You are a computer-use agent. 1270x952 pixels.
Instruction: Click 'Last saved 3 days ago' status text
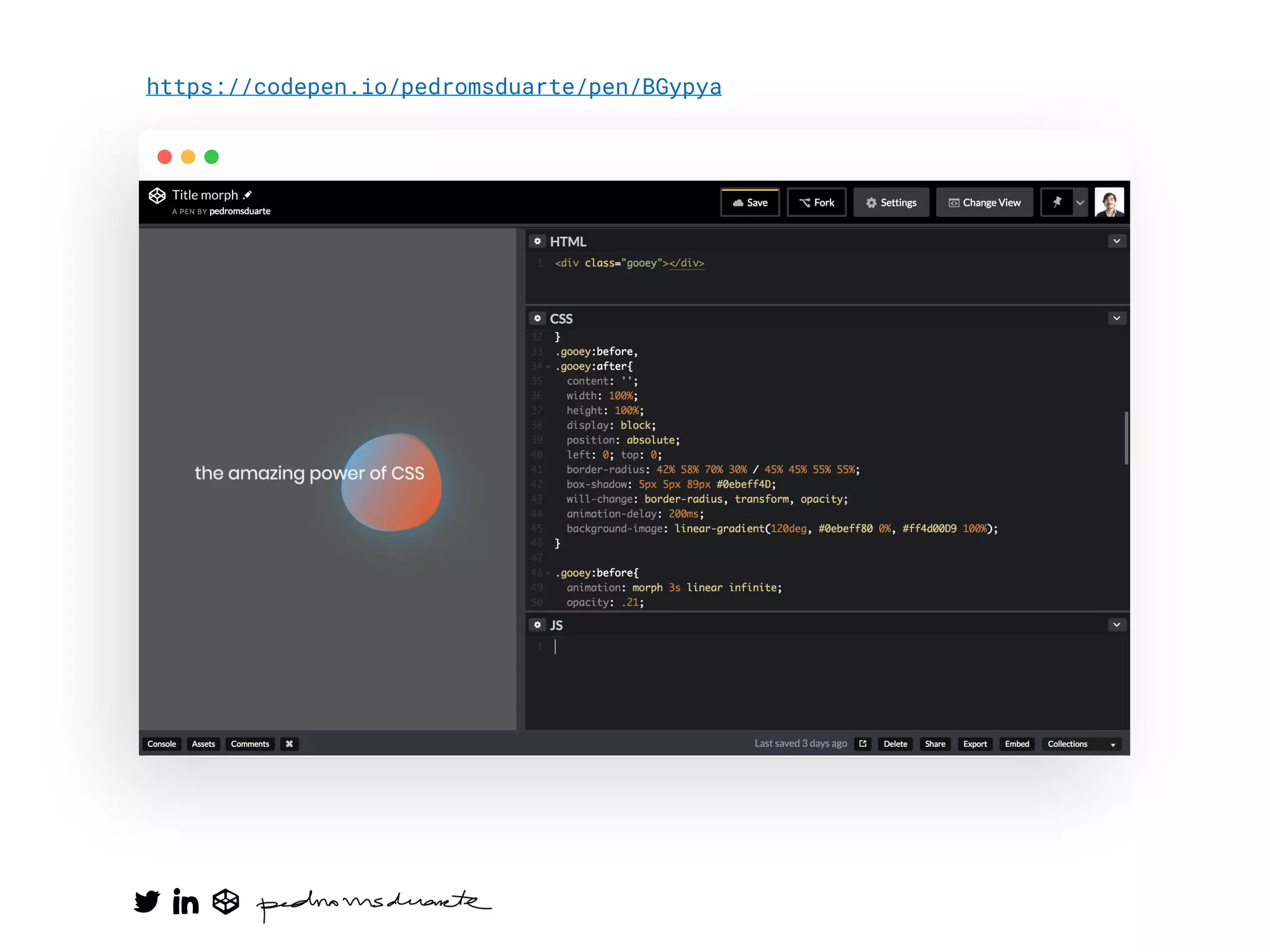pyautogui.click(x=801, y=744)
